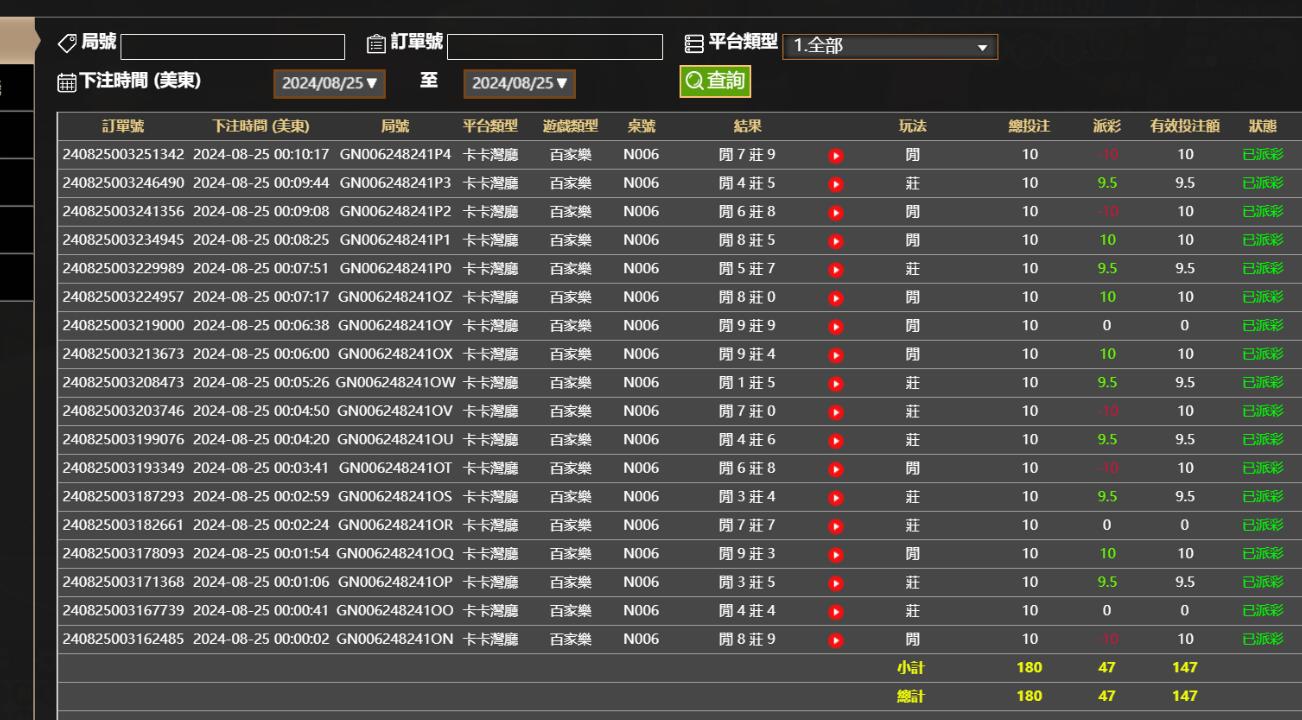Open the start date picker dropdown
Image resolution: width=1302 pixels, height=720 pixels.
[x=329, y=84]
